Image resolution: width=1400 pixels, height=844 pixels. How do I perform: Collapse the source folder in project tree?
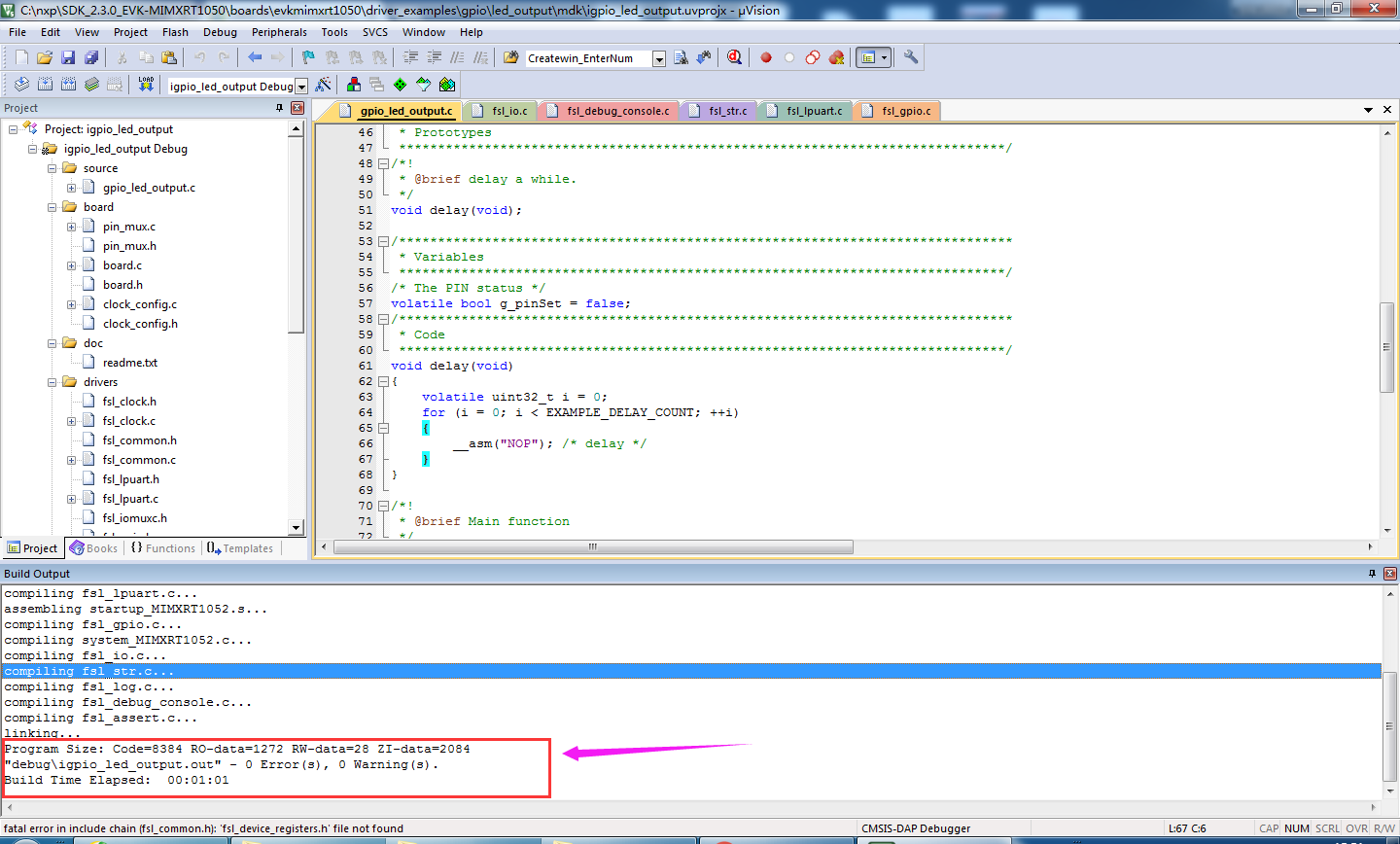tap(52, 168)
